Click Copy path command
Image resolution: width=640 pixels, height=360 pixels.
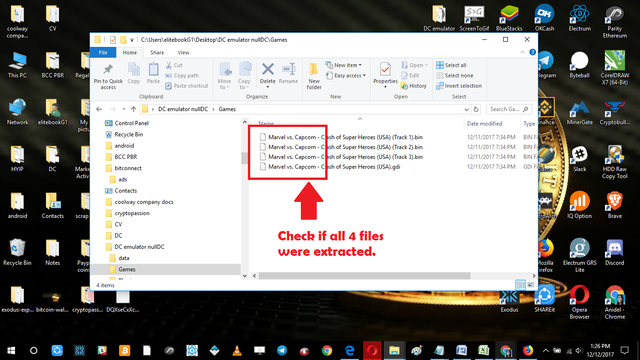pos(182,76)
